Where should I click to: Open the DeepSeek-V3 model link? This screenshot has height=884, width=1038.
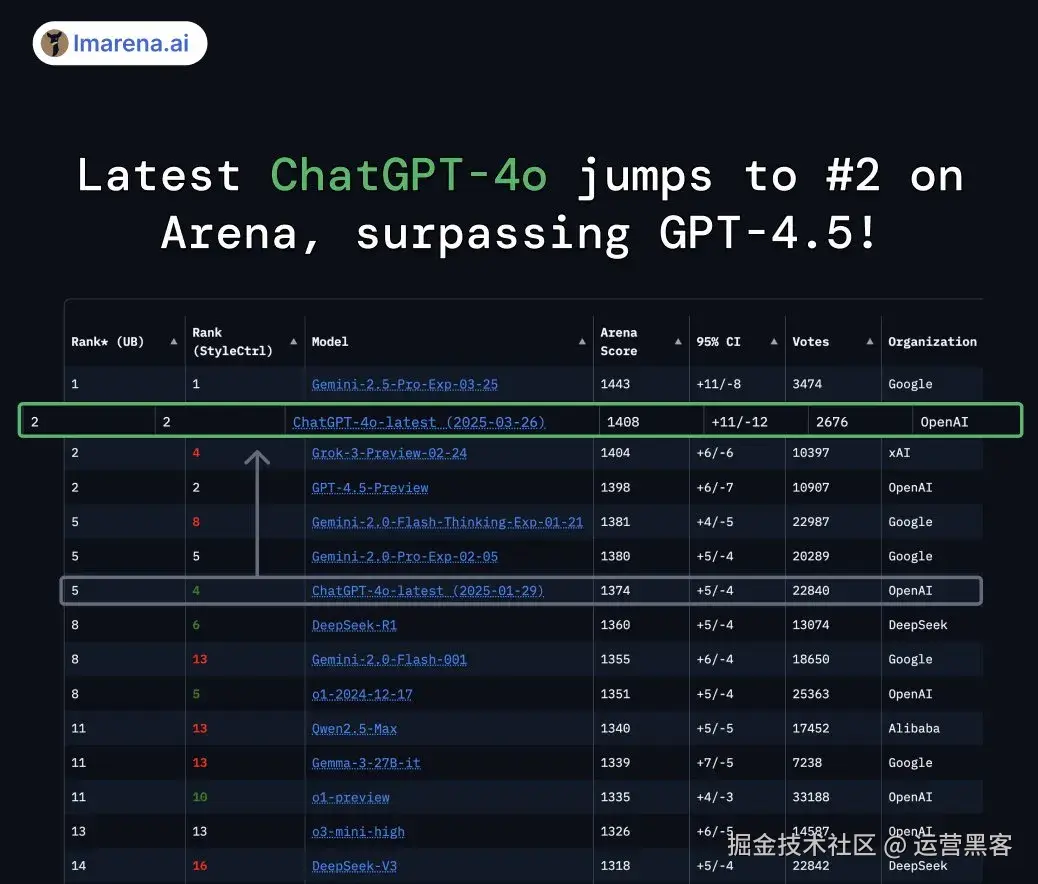coord(354,866)
